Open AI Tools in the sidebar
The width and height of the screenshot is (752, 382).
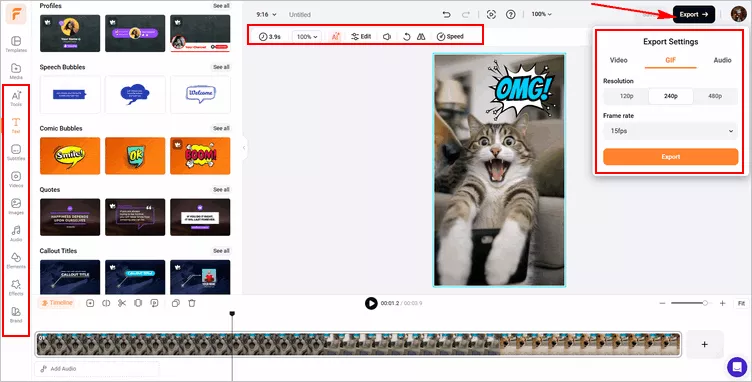coord(16,98)
